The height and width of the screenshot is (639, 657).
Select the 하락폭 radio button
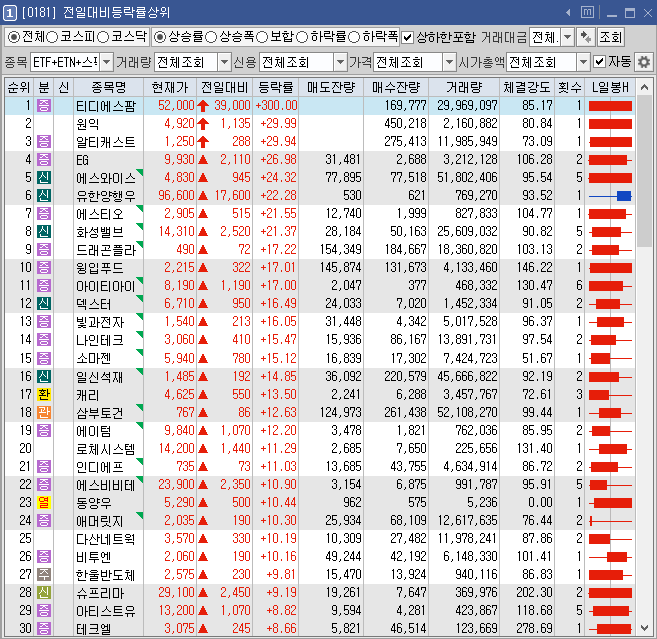click(354, 37)
